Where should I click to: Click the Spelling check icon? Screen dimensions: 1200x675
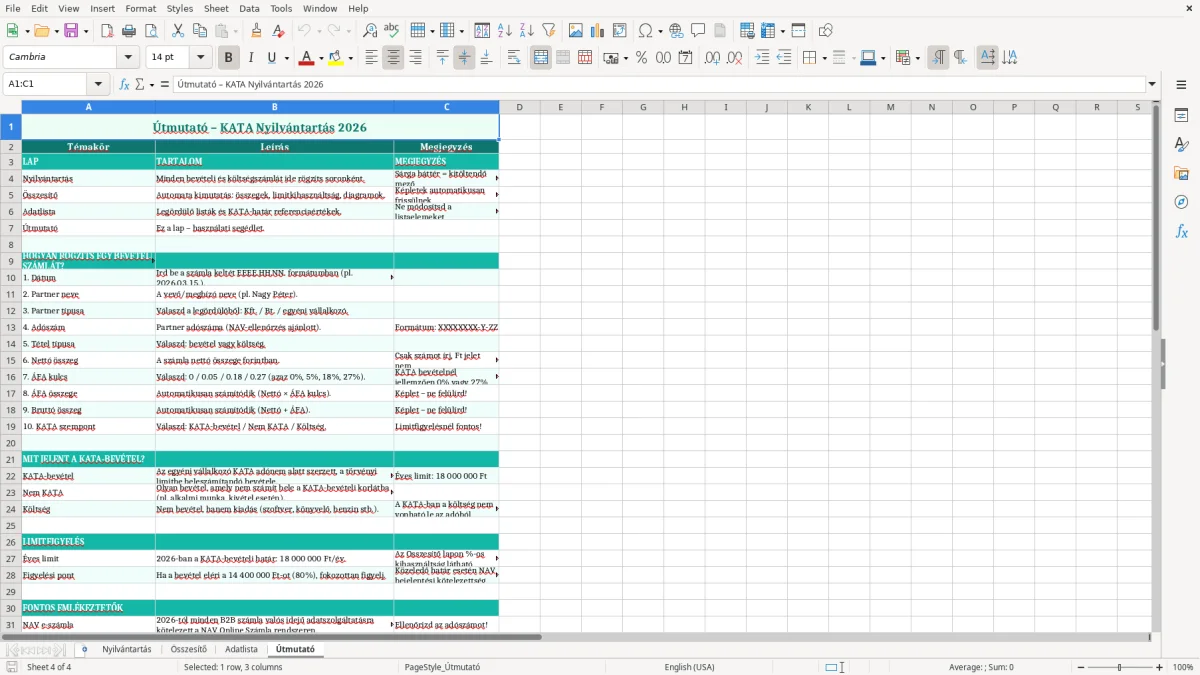(392, 31)
